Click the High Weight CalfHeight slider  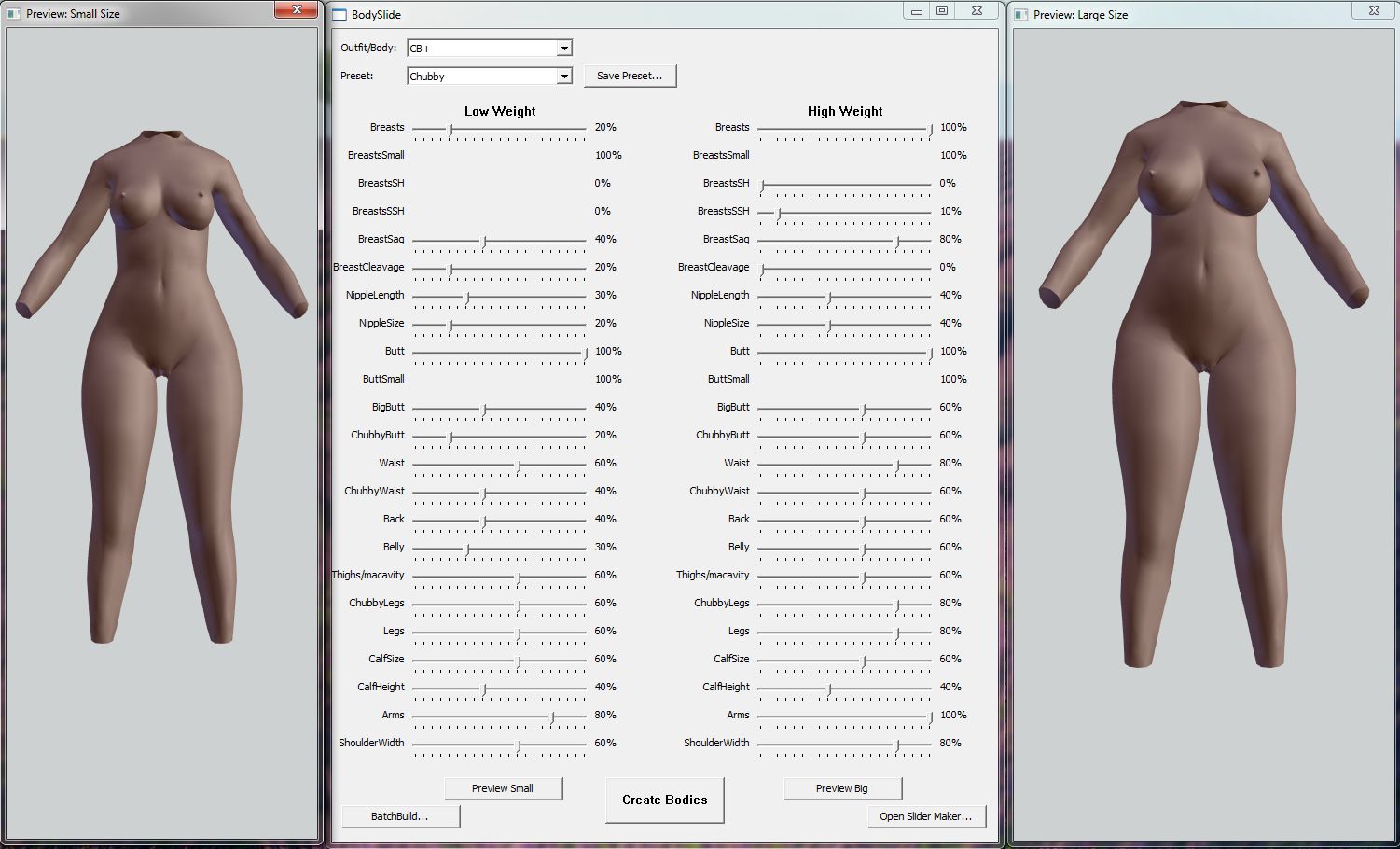click(x=844, y=691)
